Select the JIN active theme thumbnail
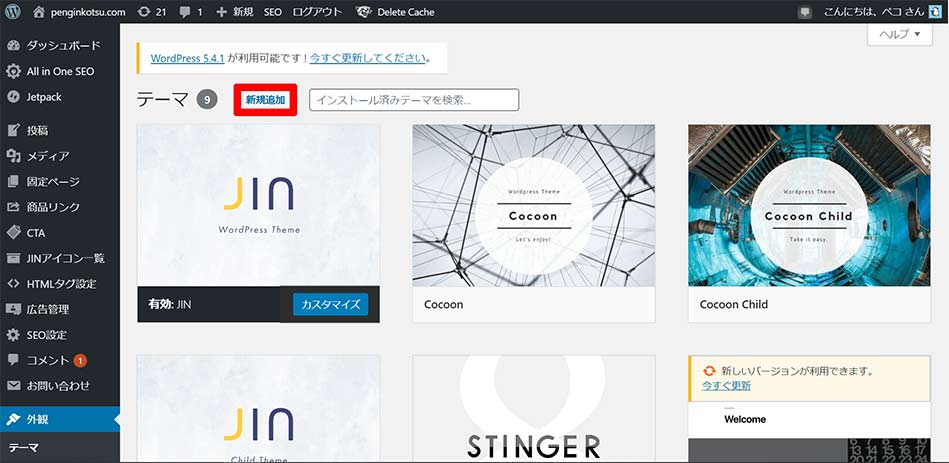This screenshot has width=949, height=463. click(x=258, y=206)
